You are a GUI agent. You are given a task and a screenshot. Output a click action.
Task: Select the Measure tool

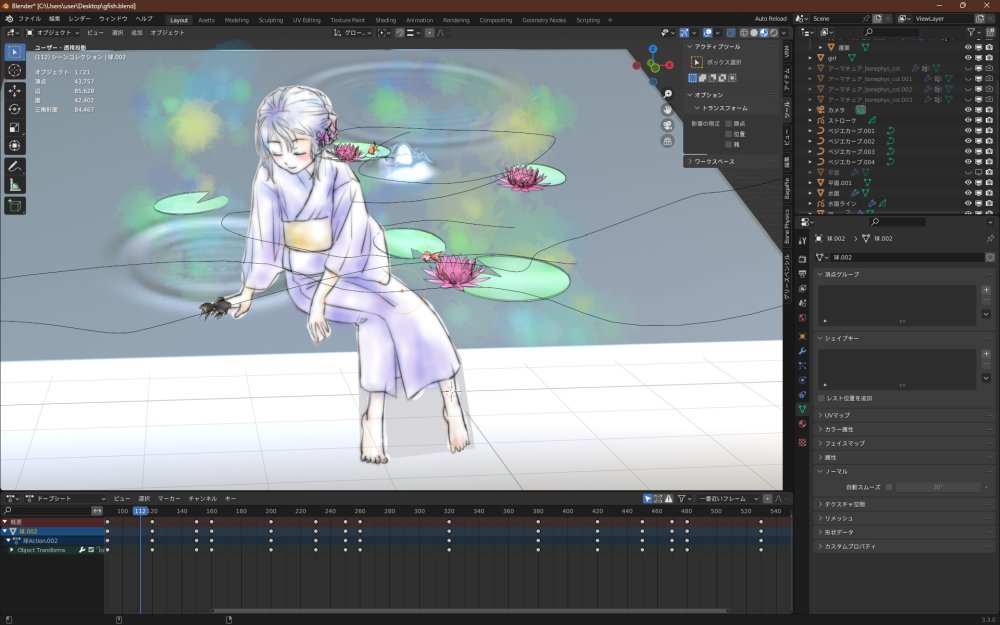(15, 185)
